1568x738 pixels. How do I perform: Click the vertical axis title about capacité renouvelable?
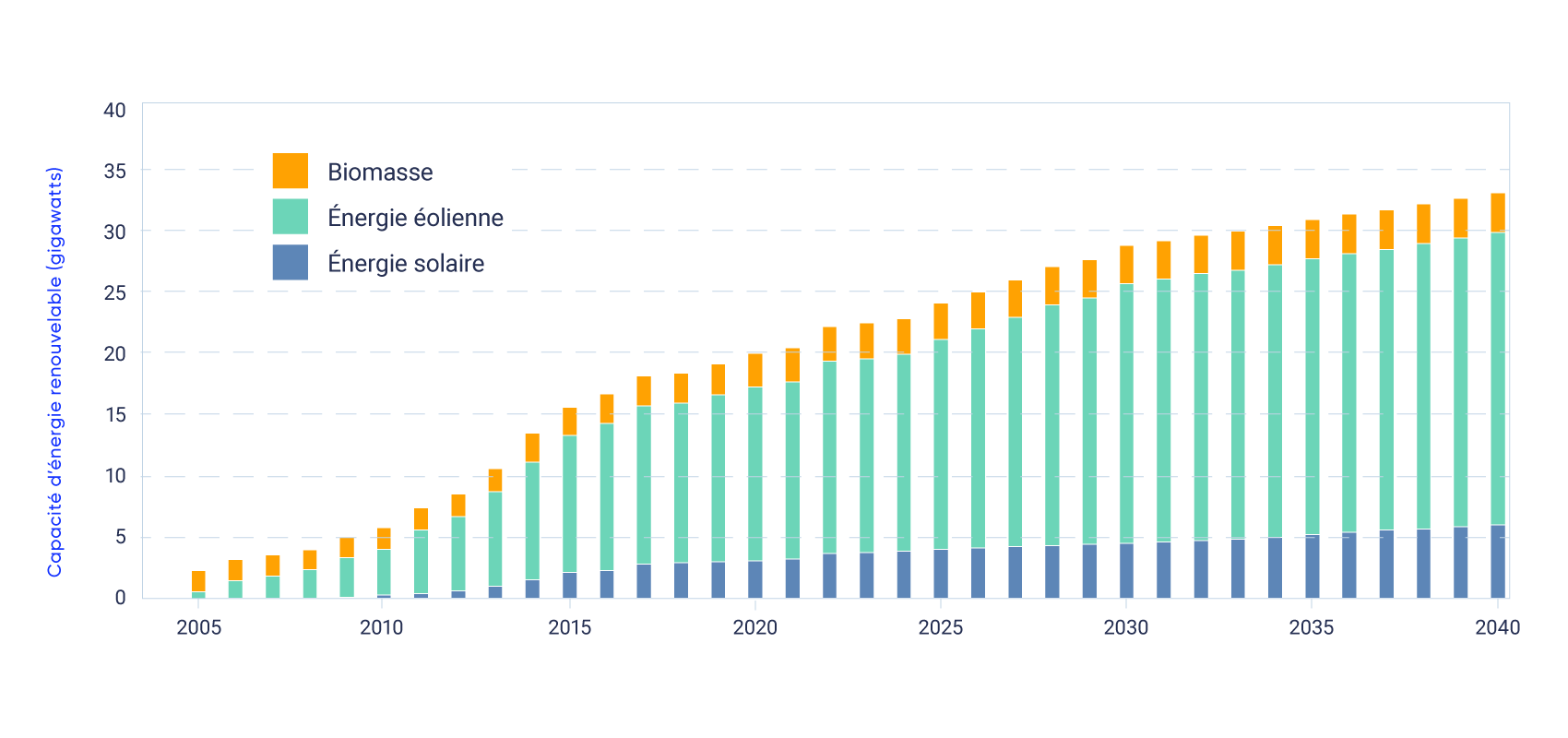(x=55, y=372)
